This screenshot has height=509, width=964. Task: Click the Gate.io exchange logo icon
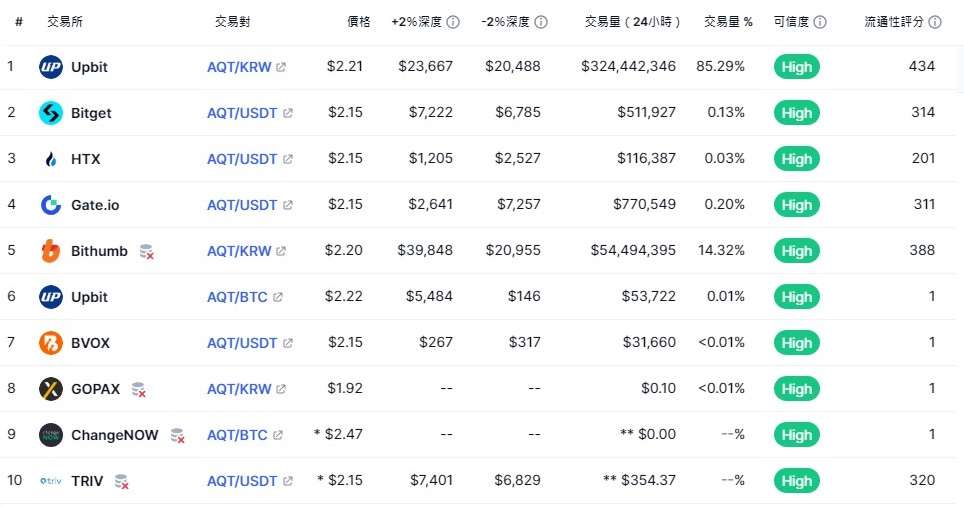pyautogui.click(x=50, y=205)
